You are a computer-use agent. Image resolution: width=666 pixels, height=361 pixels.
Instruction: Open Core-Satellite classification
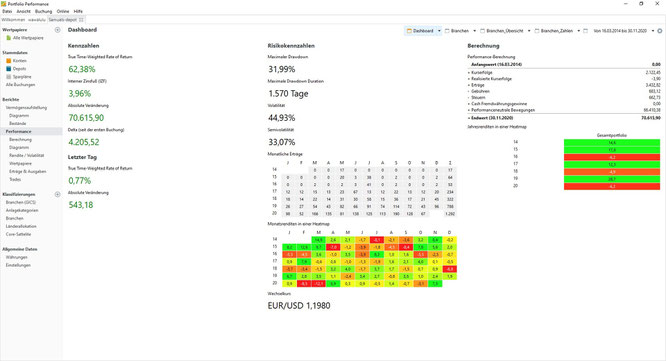(18, 234)
